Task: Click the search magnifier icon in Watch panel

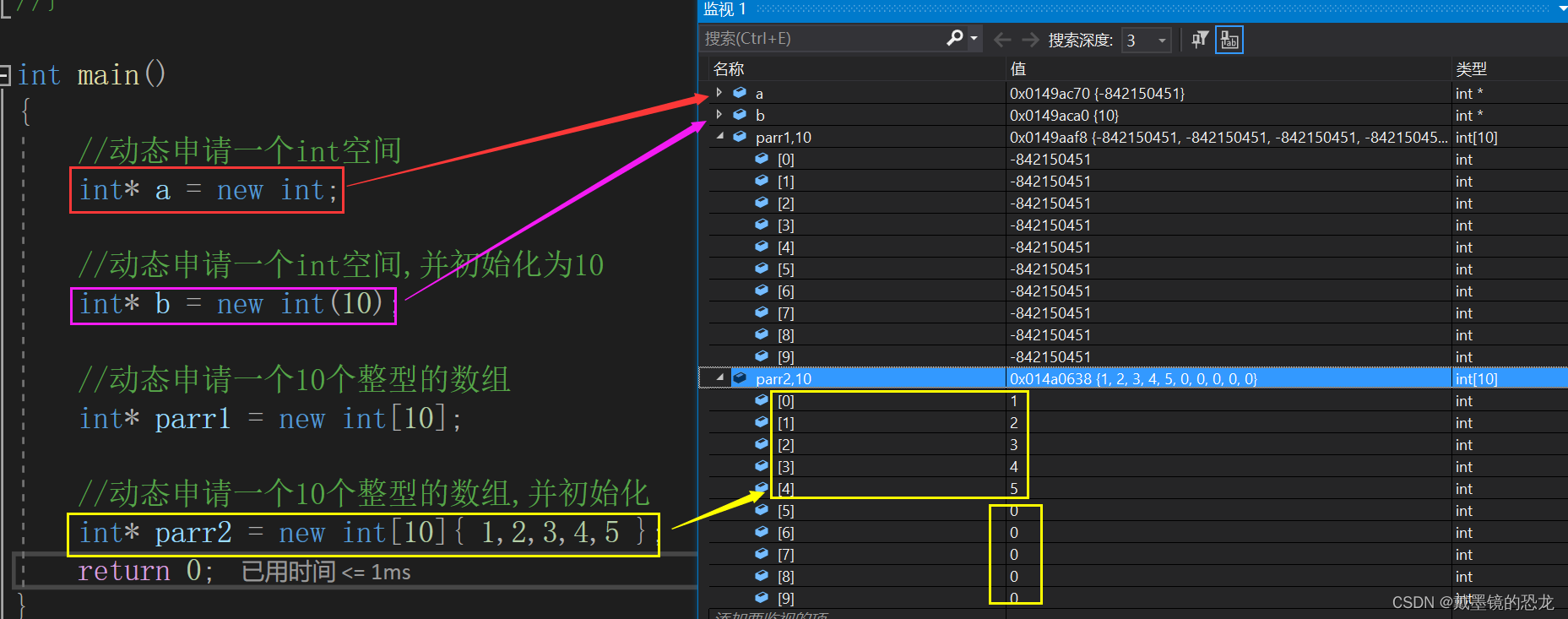Action: (955, 38)
